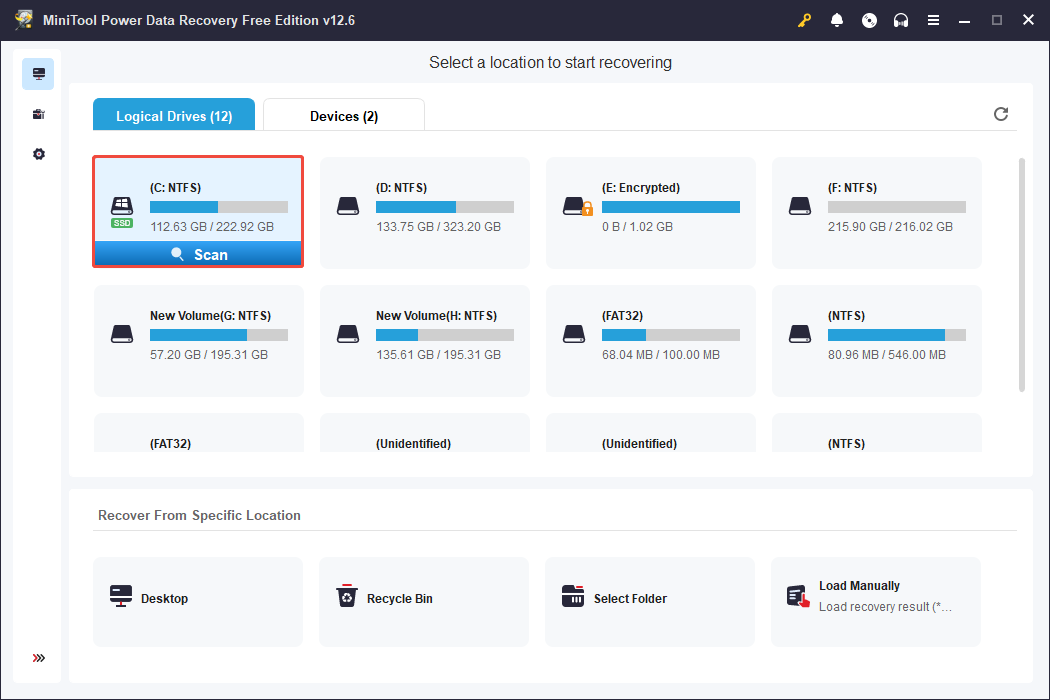Select the FAT32 partition with 68.04 MB used
The image size is (1050, 700).
pos(650,340)
